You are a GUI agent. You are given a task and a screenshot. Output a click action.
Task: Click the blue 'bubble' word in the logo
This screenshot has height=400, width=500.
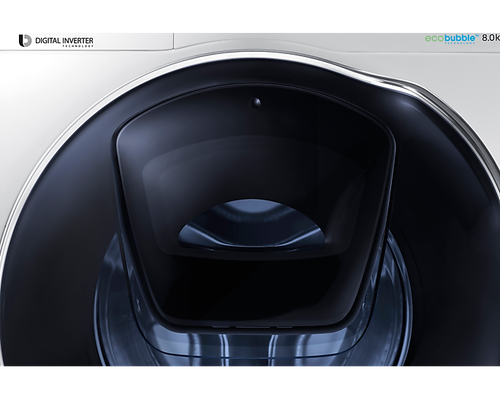[460, 38]
